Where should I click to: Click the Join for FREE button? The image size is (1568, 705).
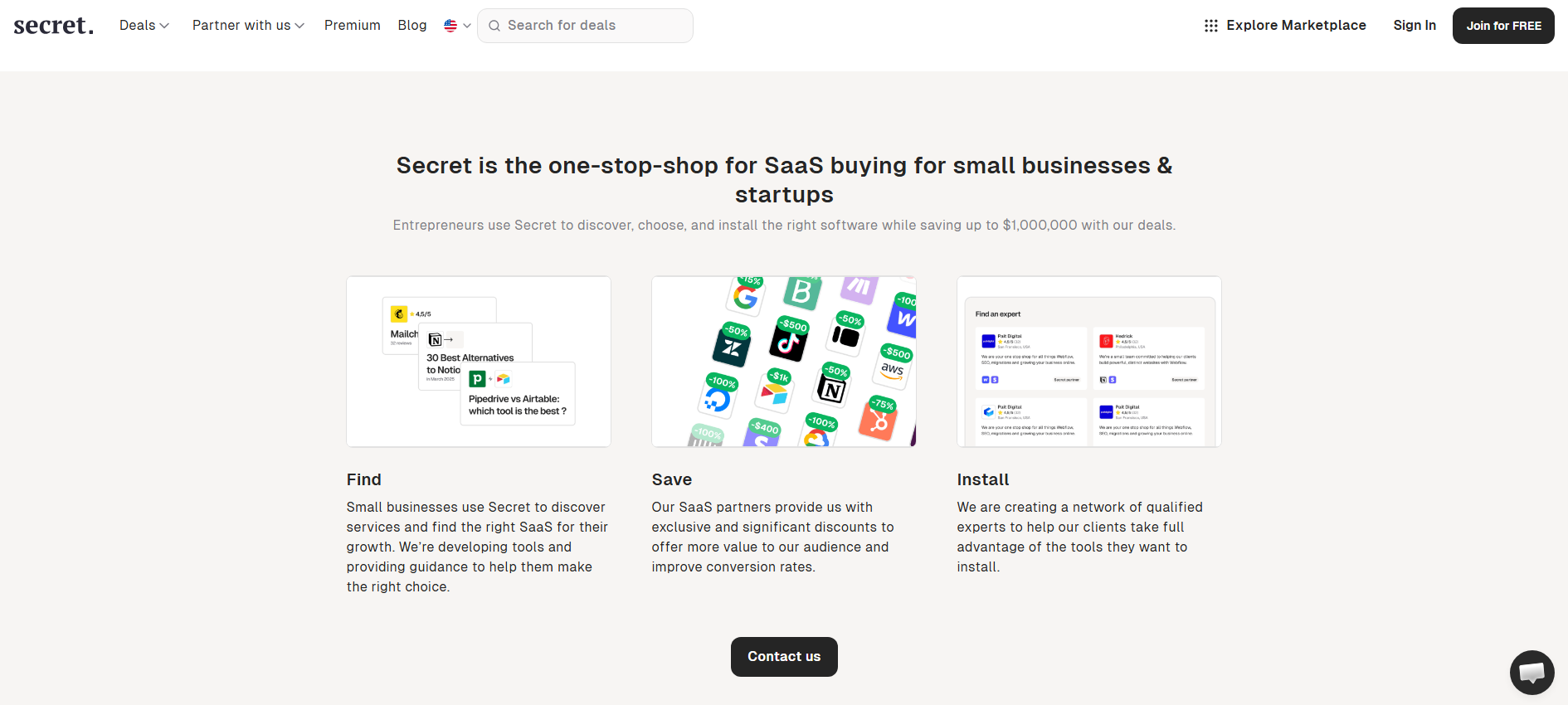pos(1503,26)
